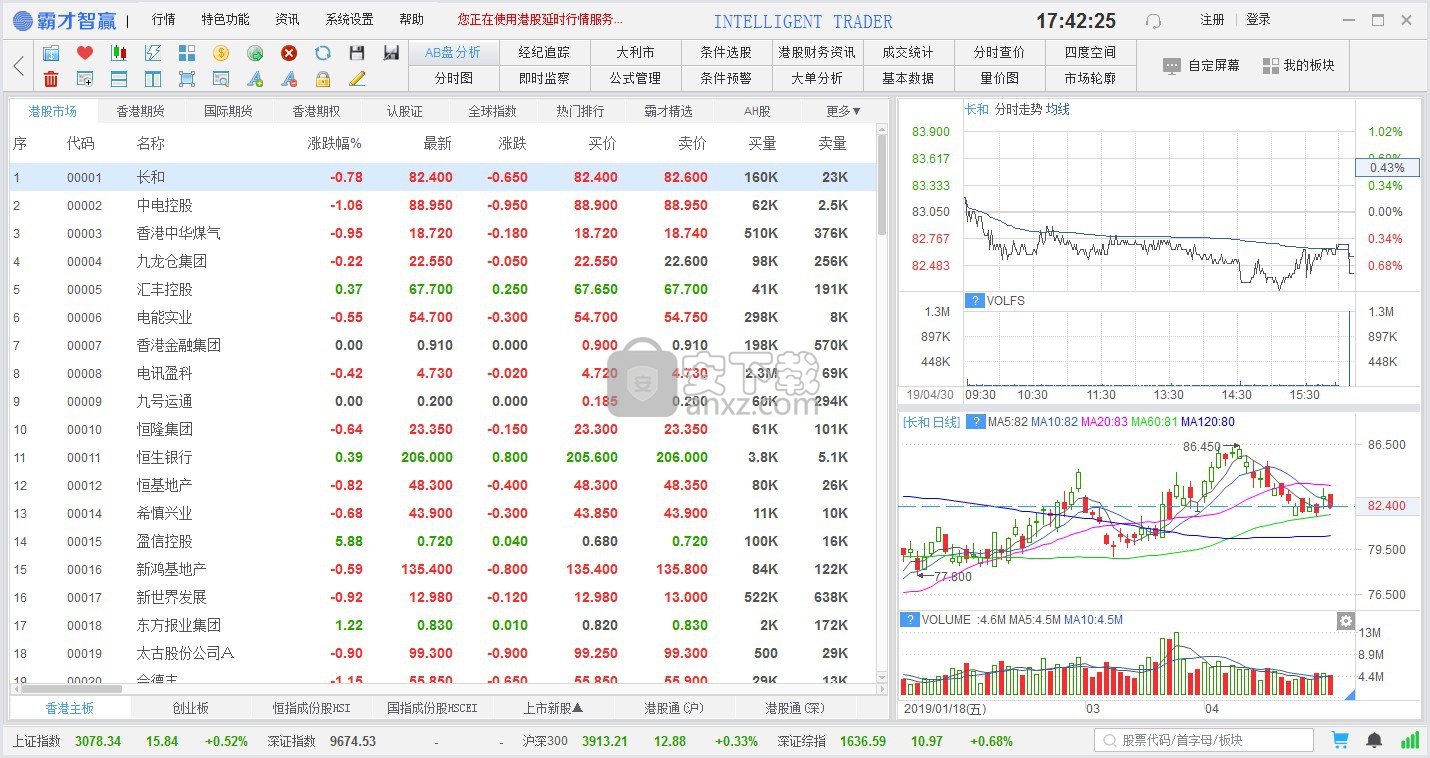
Task: Open daily chart settings gear icon
Action: pyautogui.click(x=1346, y=621)
